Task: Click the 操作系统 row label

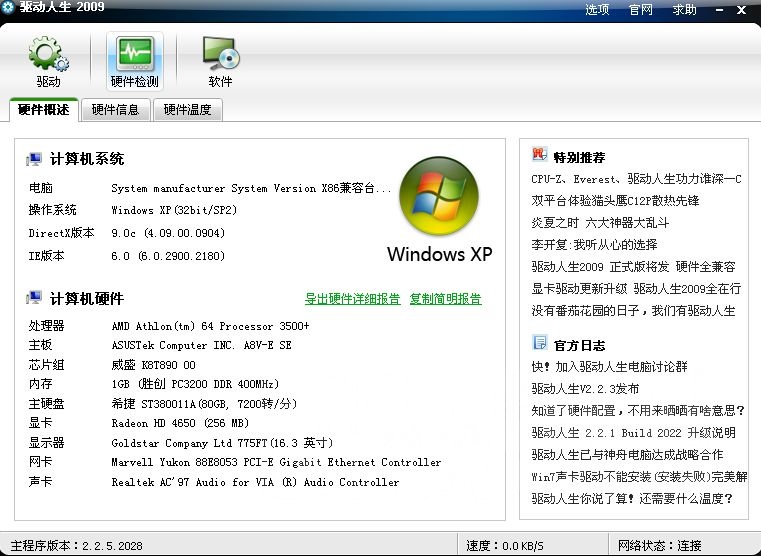Action: click(52, 210)
